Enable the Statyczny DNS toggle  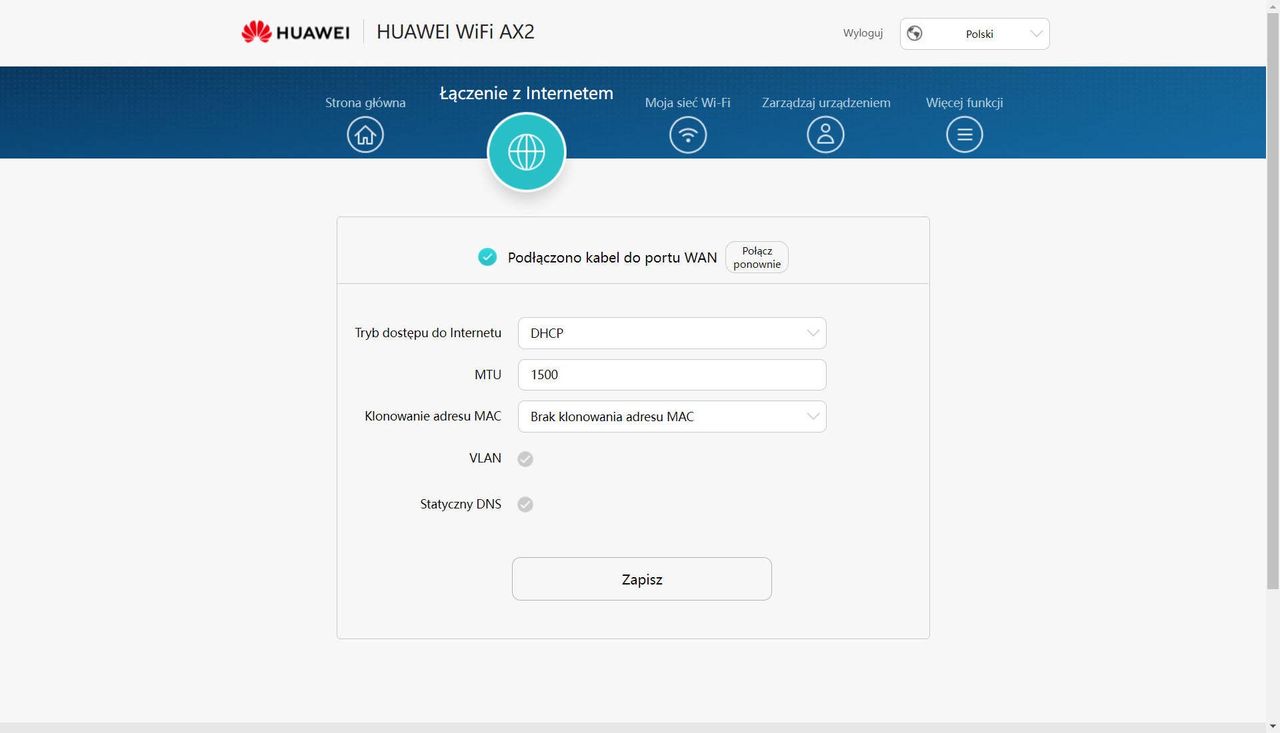click(x=525, y=504)
